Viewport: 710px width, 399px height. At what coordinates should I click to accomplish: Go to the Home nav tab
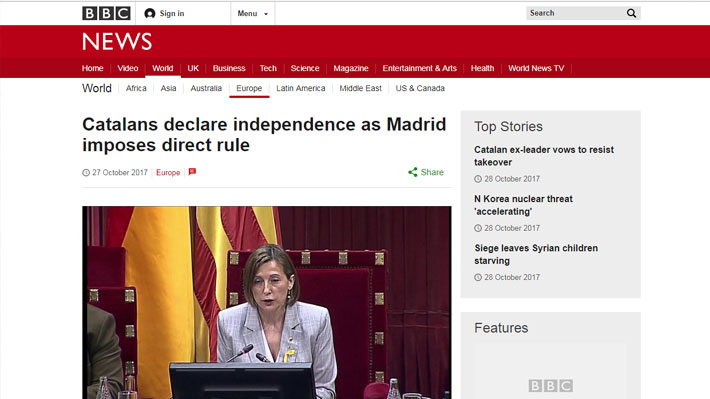point(92,68)
